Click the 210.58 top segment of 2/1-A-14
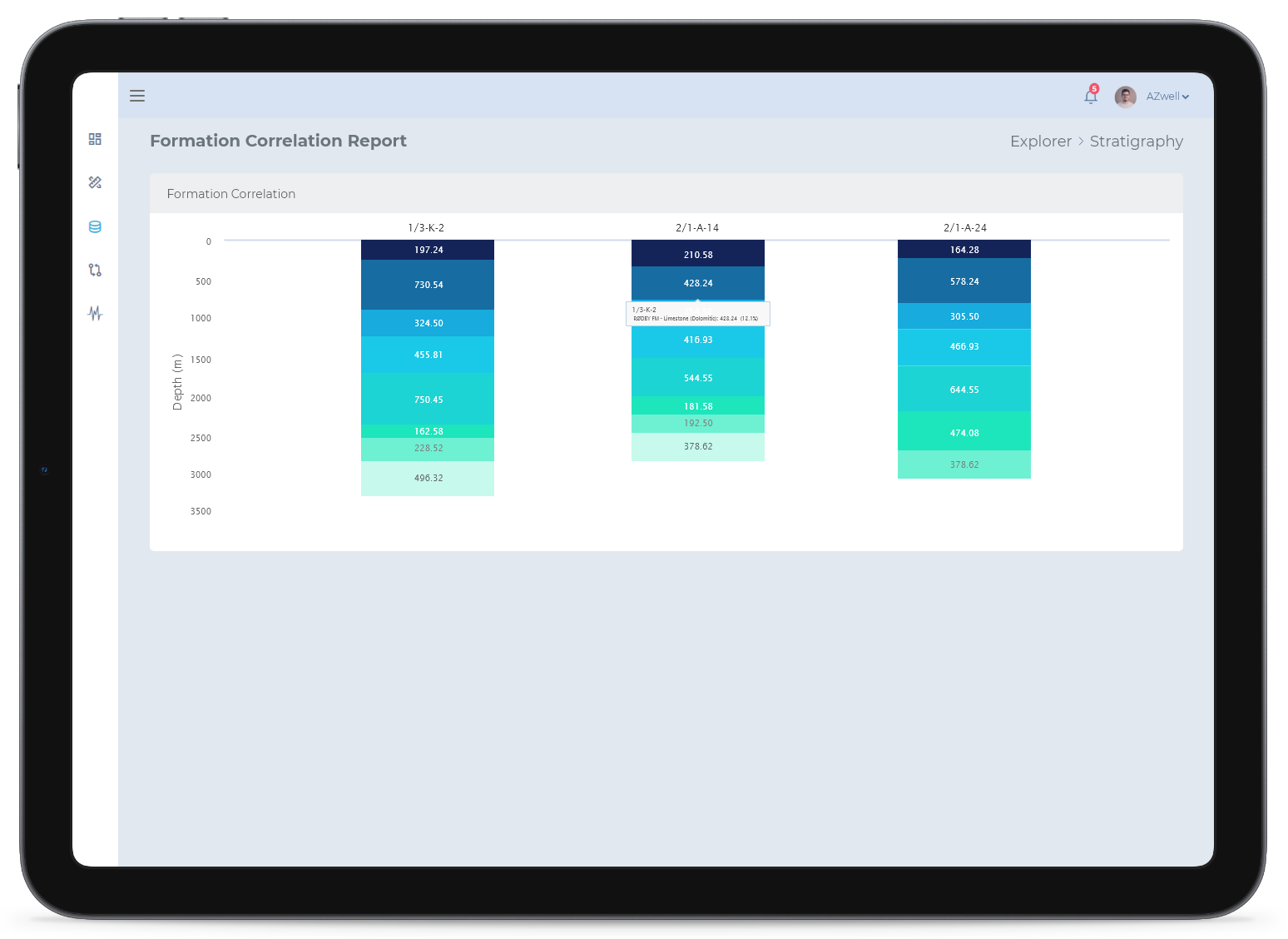Screen dimensions: 1288x939 (697, 254)
